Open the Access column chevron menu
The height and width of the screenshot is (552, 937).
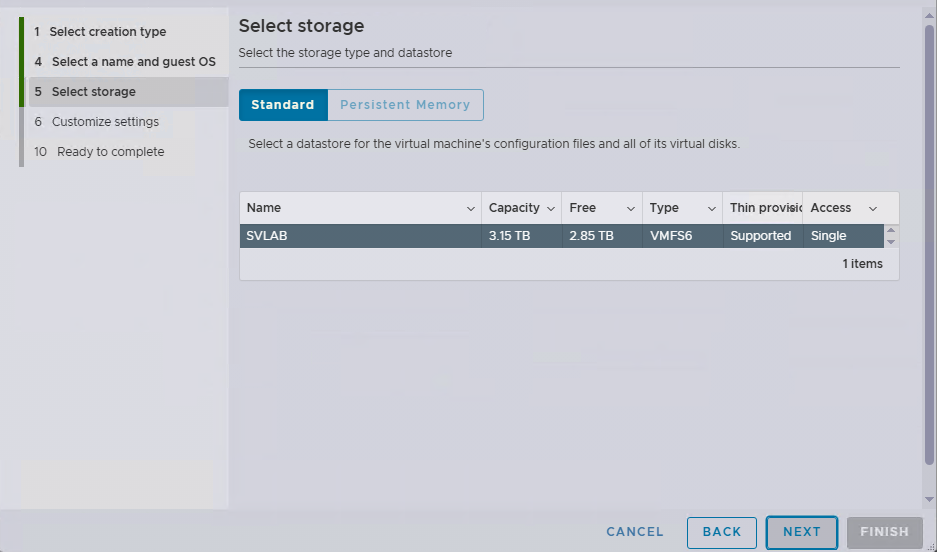pyautogui.click(x=873, y=208)
